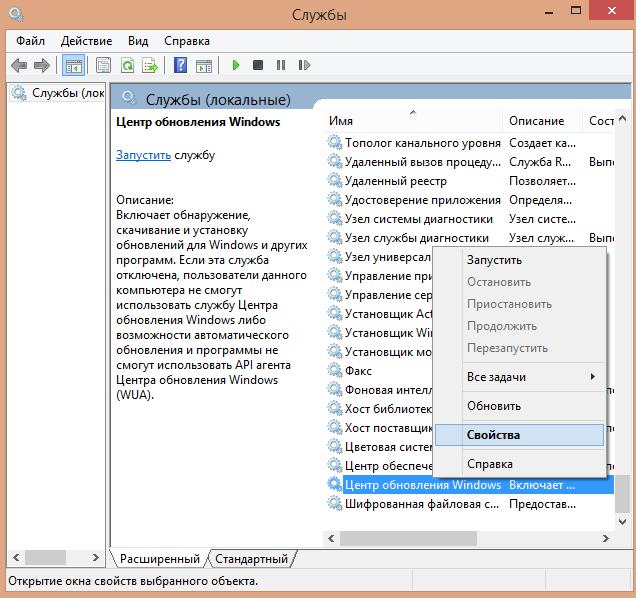Select service Факс
Image resolution: width=636 pixels, height=598 pixels.
click(358, 371)
